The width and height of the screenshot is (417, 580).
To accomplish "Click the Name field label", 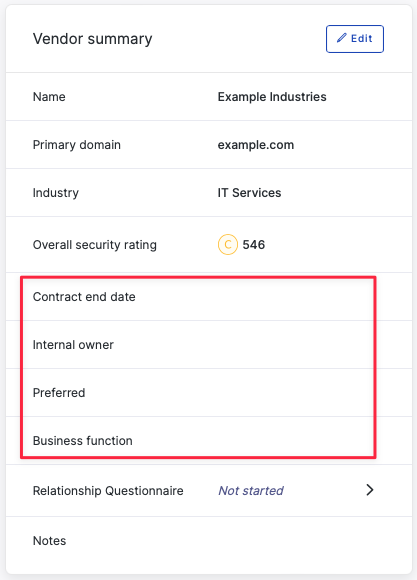I will (49, 97).
